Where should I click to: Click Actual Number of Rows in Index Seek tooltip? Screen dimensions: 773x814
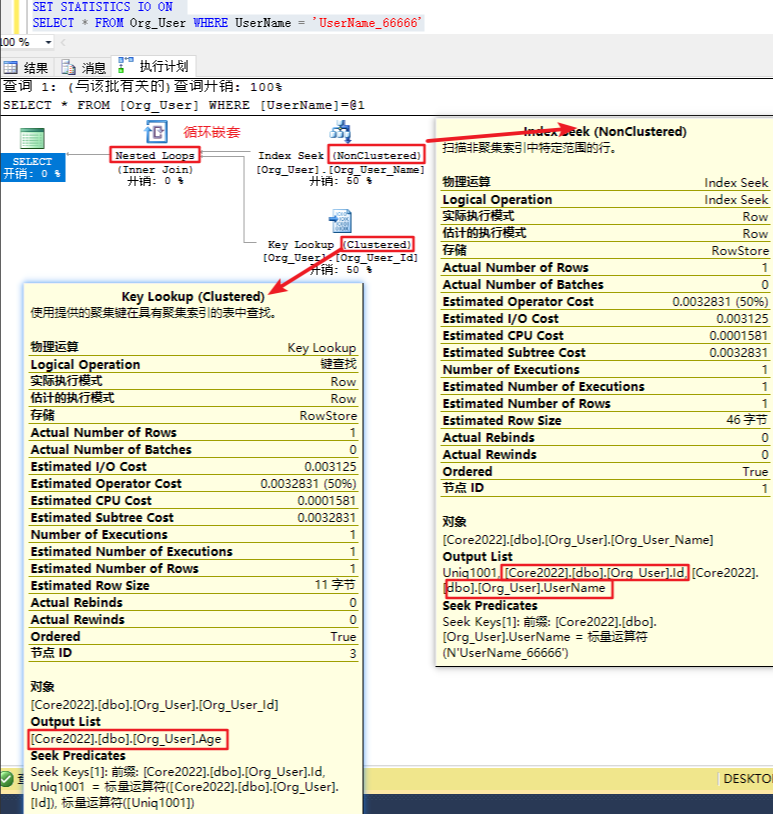coord(605,268)
